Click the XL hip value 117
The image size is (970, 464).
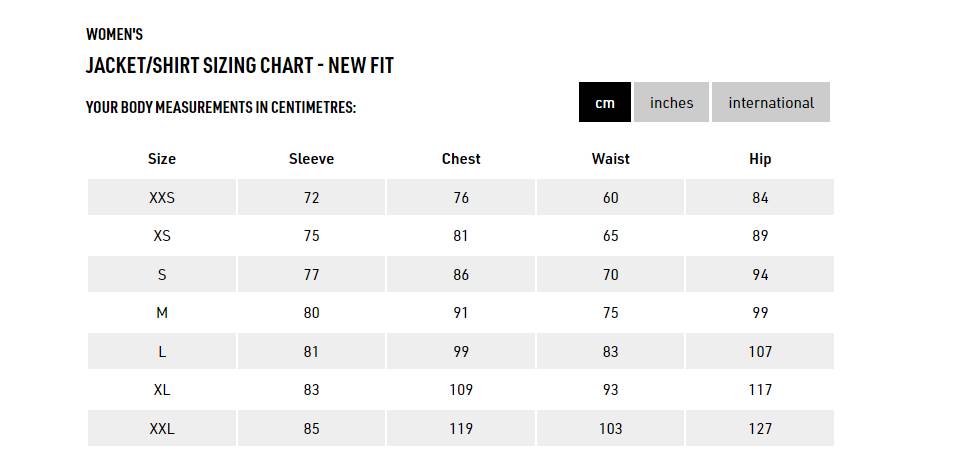[760, 390]
